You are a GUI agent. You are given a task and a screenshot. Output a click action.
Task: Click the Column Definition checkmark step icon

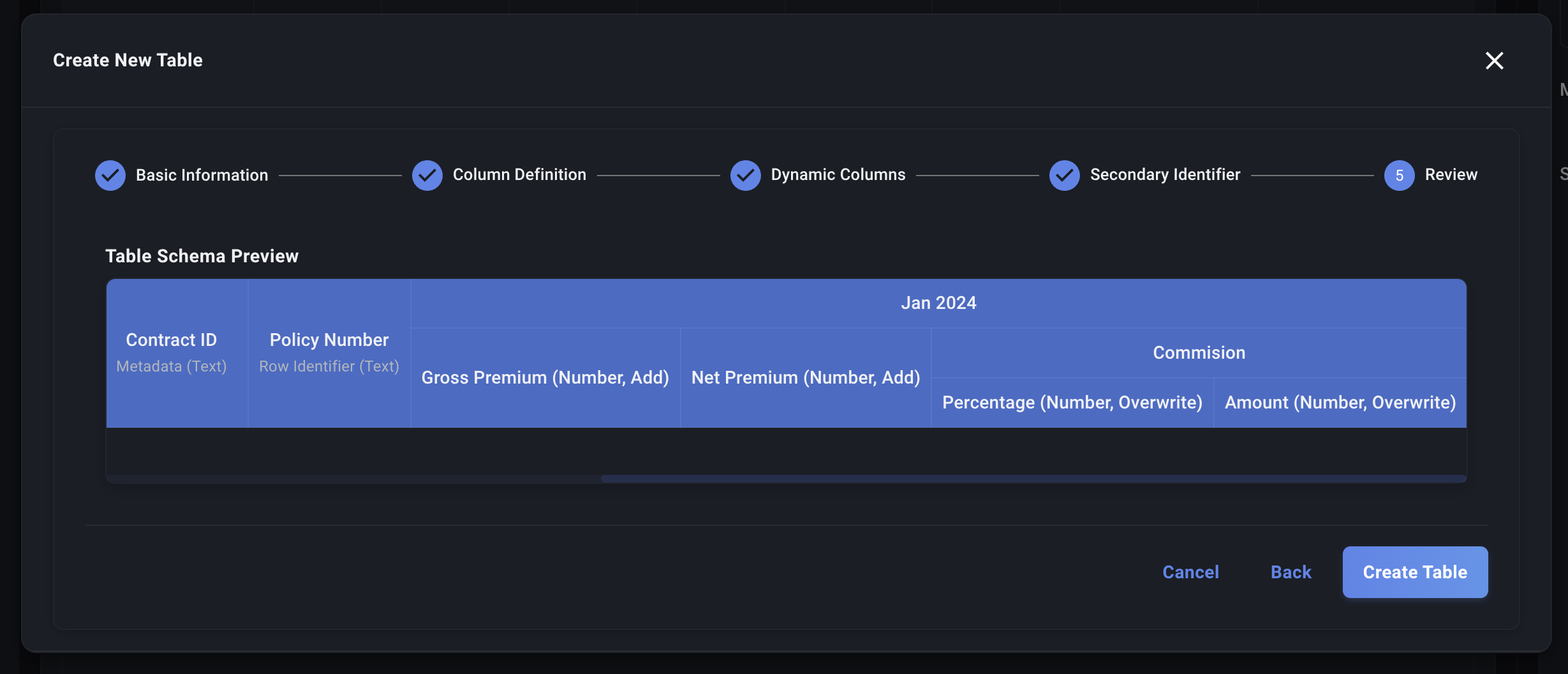pyautogui.click(x=427, y=176)
